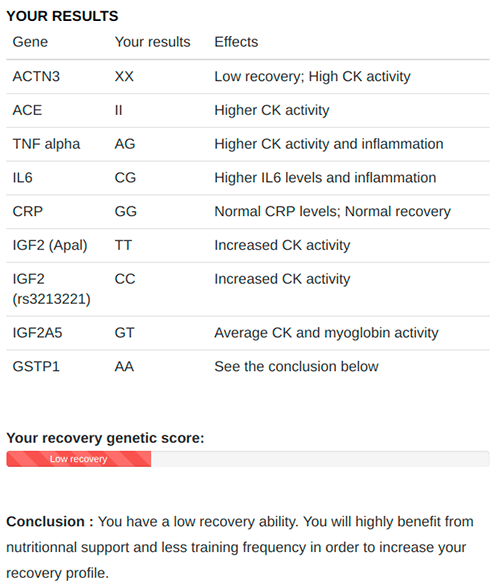Click the GSTP1 gene name
500x585 pixels.
pyautogui.click(x=36, y=366)
